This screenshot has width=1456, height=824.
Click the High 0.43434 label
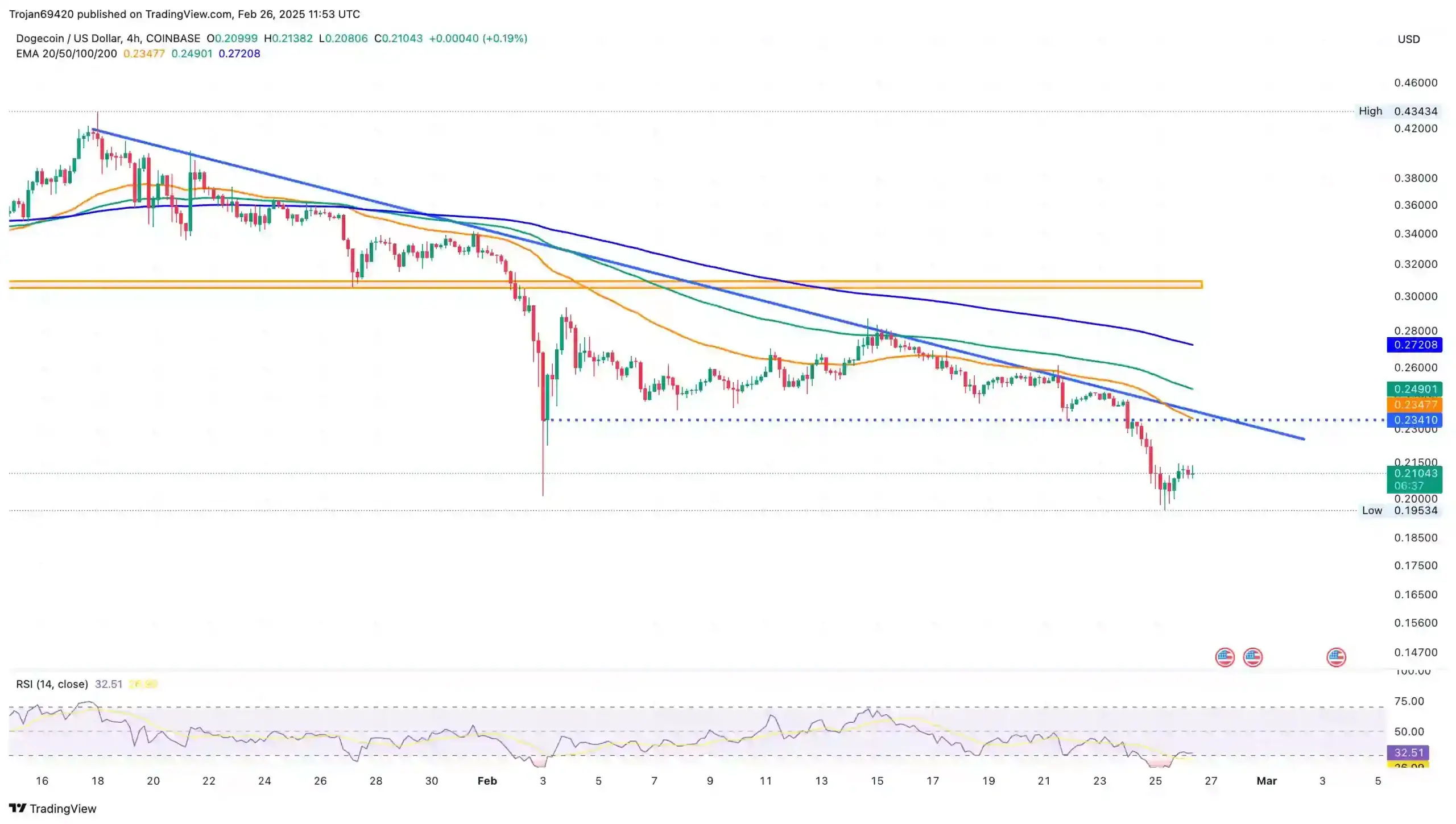[x=1398, y=111]
